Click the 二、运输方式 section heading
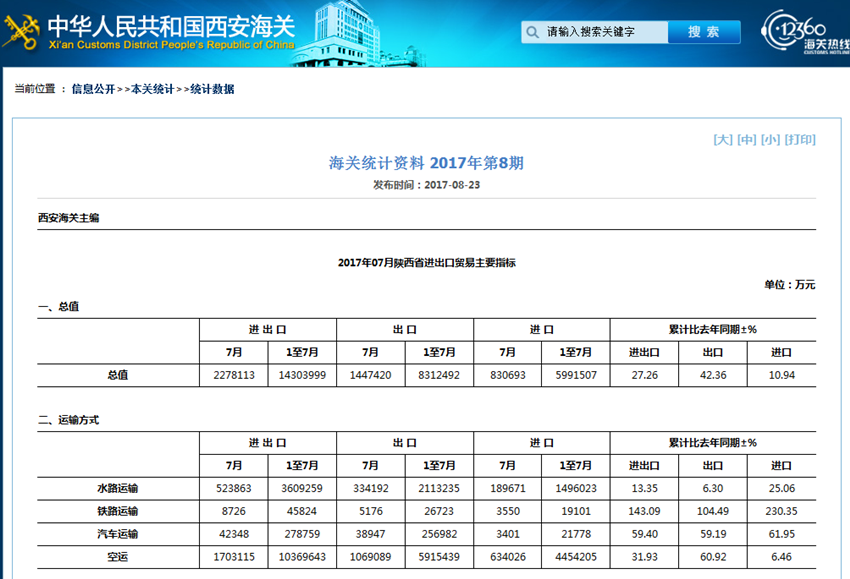Screen dimensions: 850x579 (x=68, y=420)
